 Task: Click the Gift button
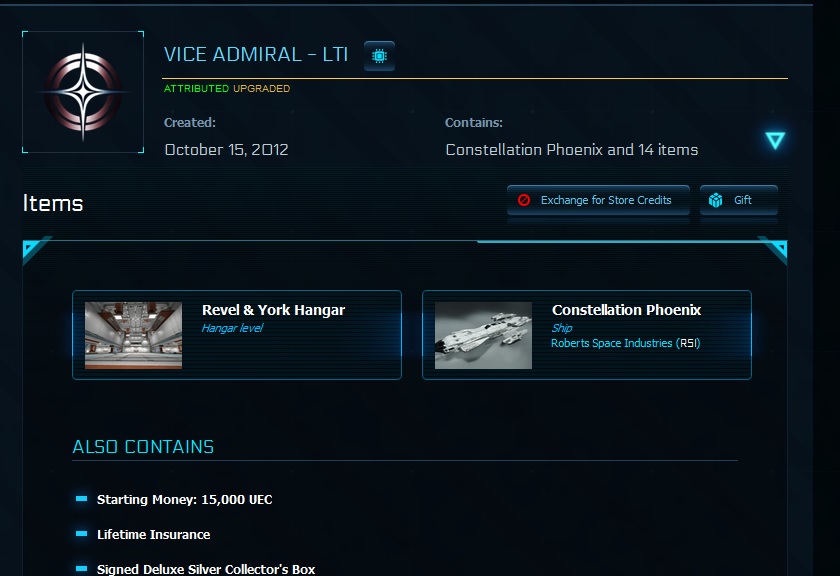pyautogui.click(x=739, y=200)
